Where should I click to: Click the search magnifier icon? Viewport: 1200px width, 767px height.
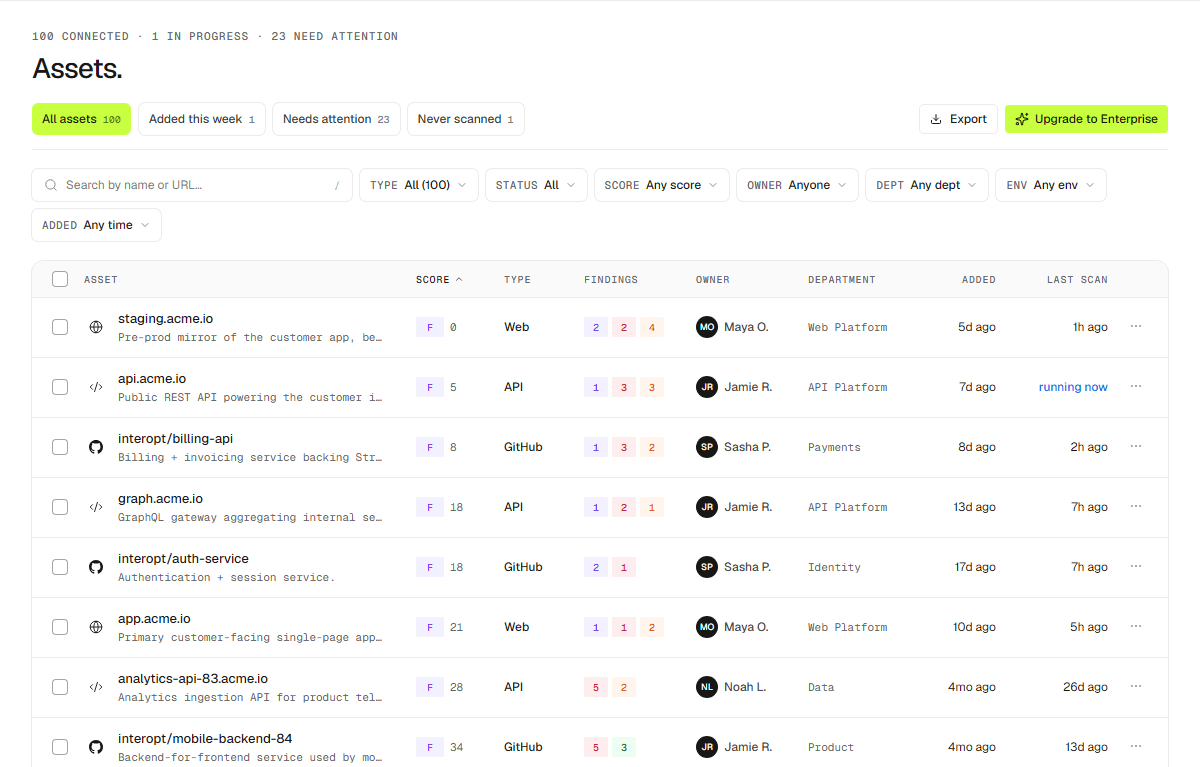click(x=50, y=185)
